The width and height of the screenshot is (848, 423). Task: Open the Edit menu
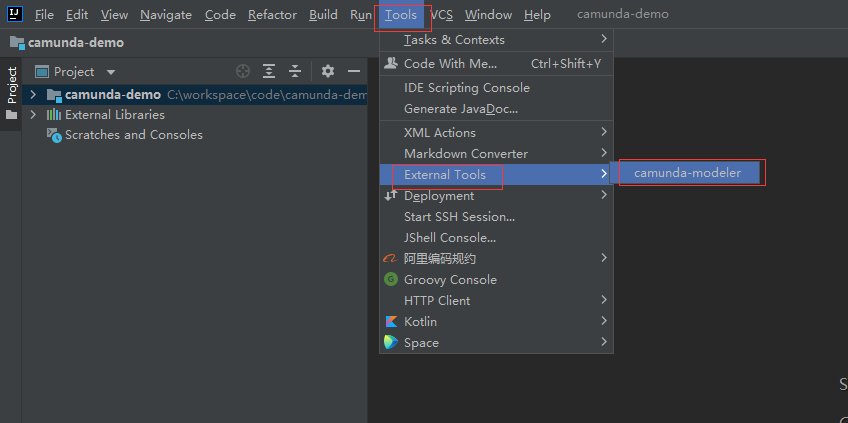pyautogui.click(x=77, y=15)
